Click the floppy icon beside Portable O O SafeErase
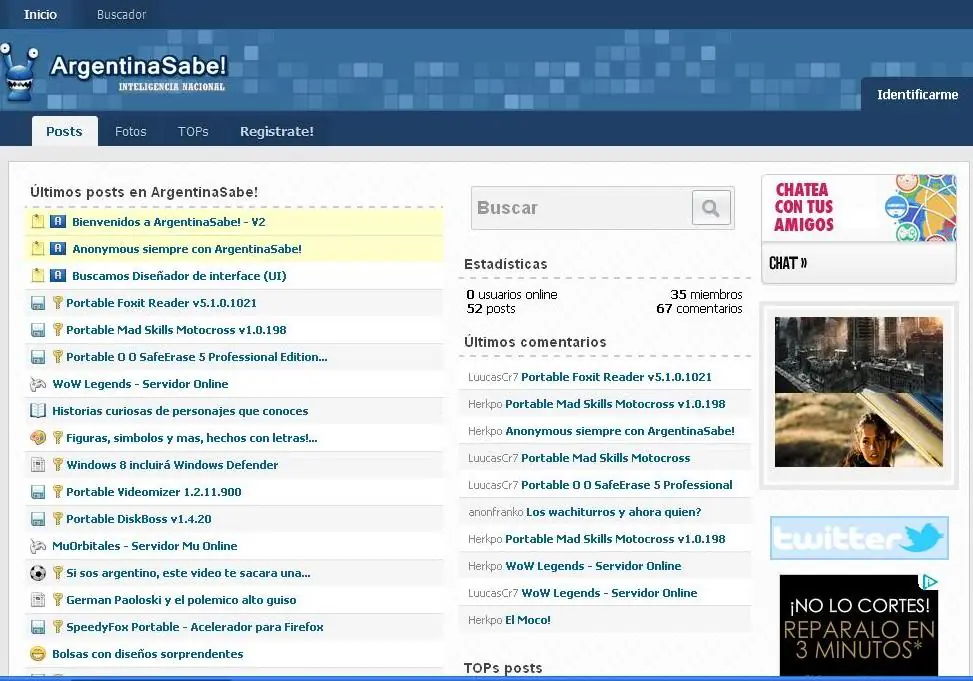973x681 pixels. tap(38, 357)
